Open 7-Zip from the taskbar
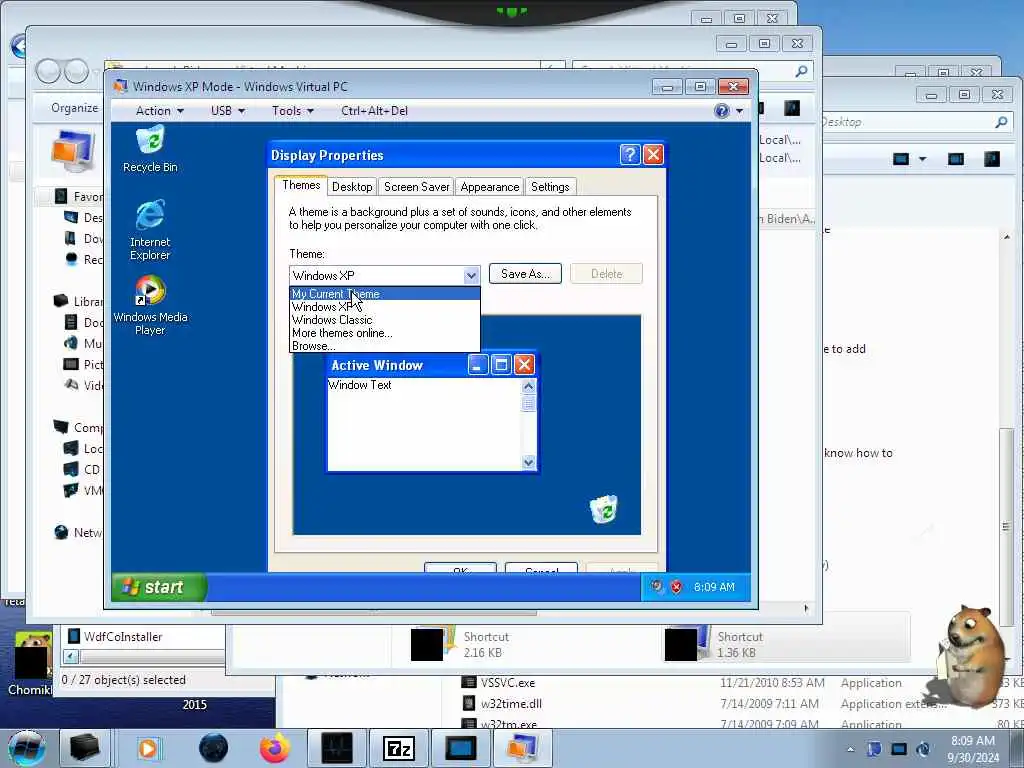Screen dimensions: 1024x768 (399, 748)
